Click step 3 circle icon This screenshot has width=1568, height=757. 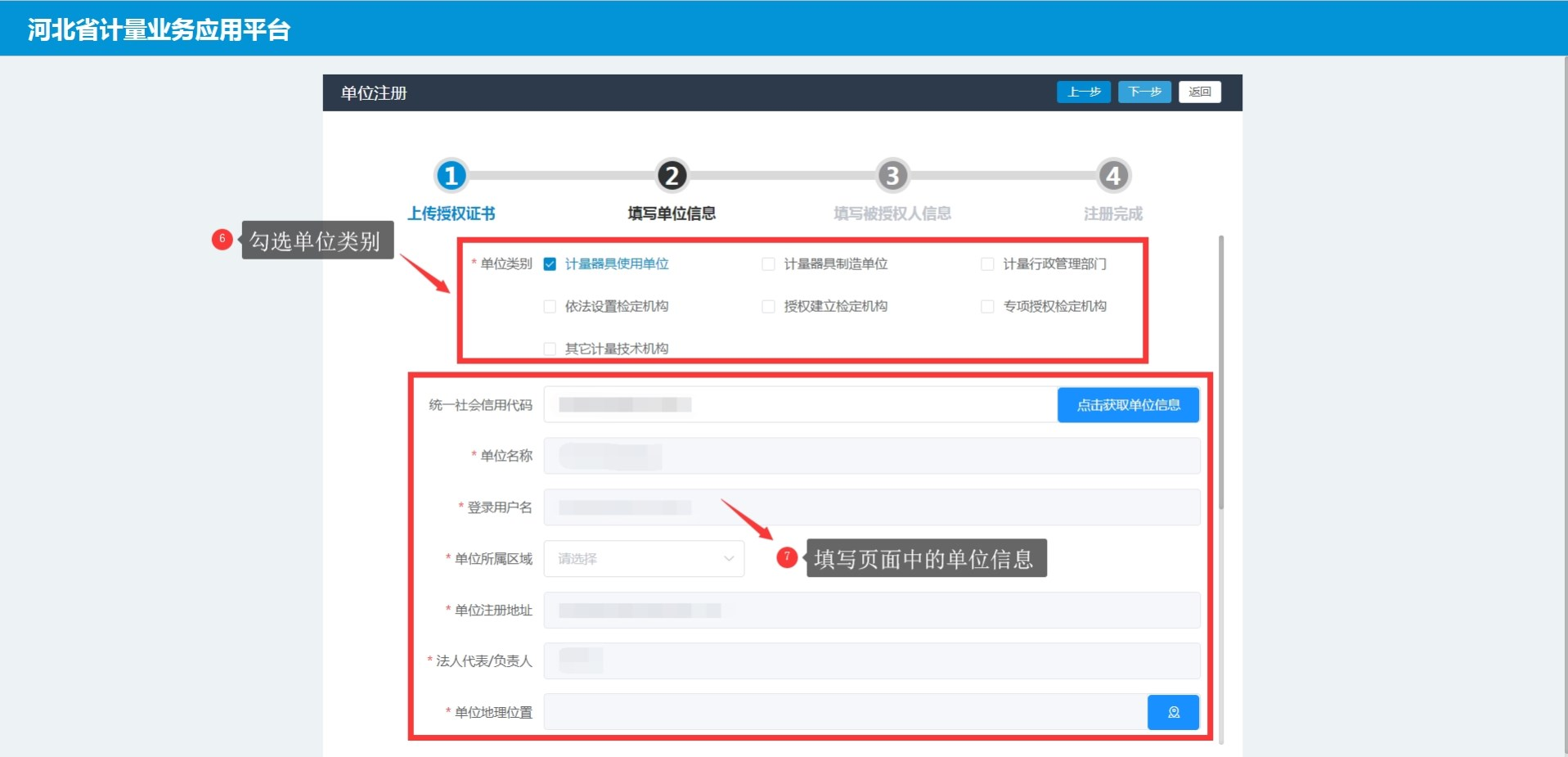pos(892,175)
